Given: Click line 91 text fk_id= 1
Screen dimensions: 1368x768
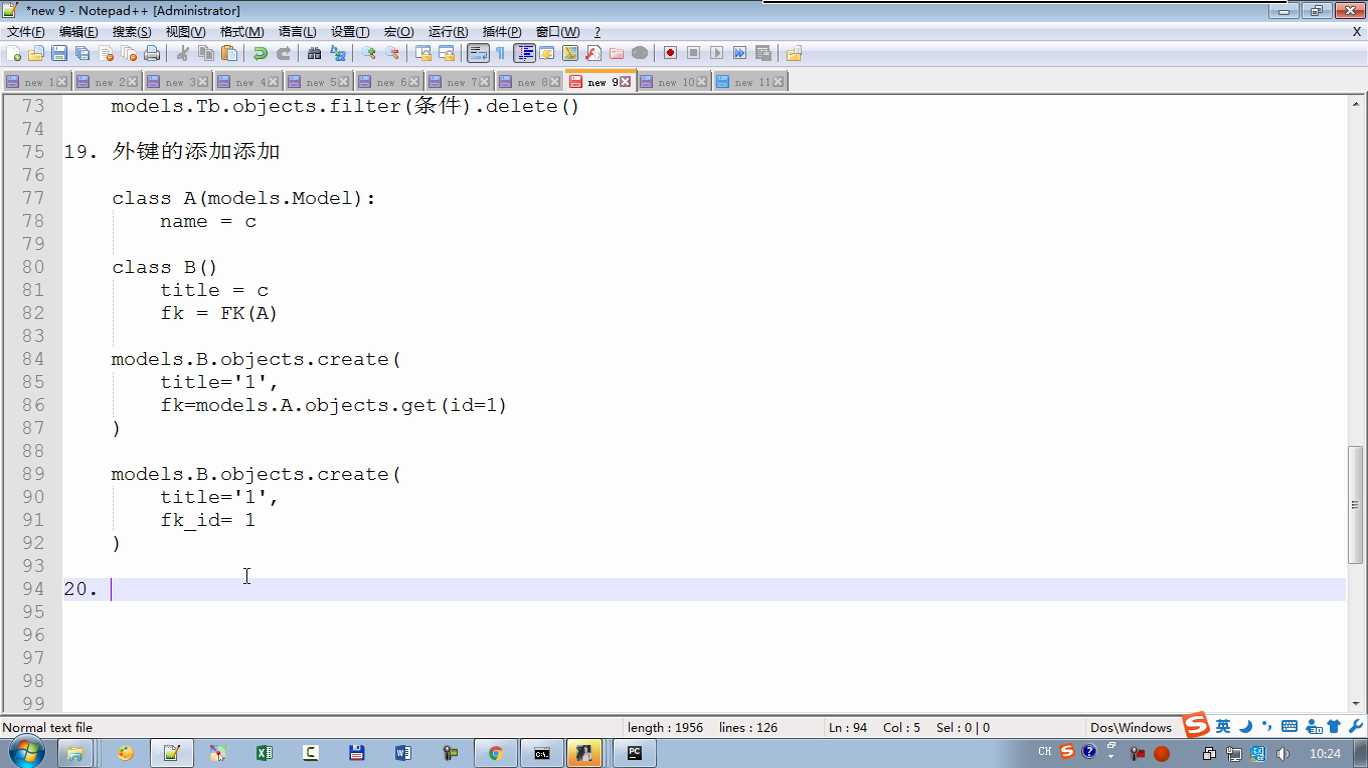Looking at the screenshot, I should [x=208, y=520].
